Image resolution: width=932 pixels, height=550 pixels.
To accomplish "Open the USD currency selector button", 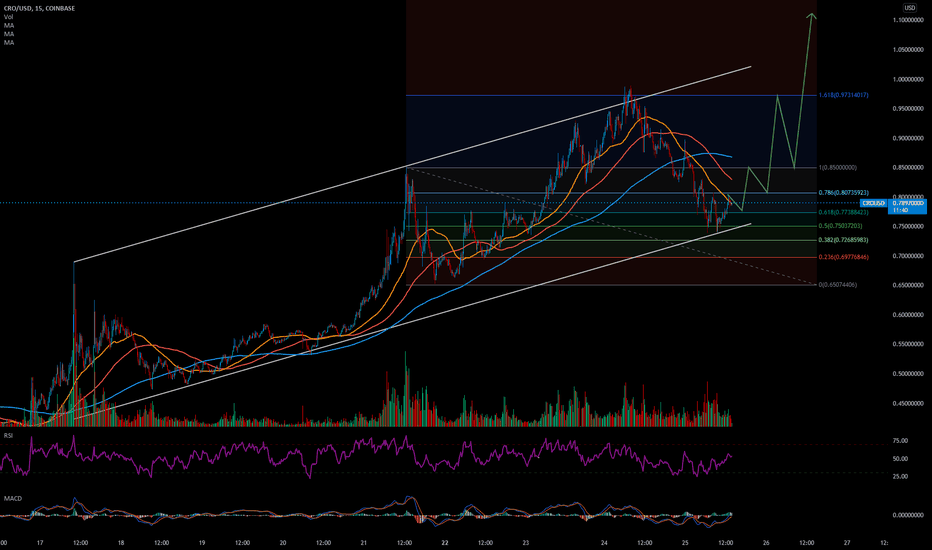I will pos(909,8).
